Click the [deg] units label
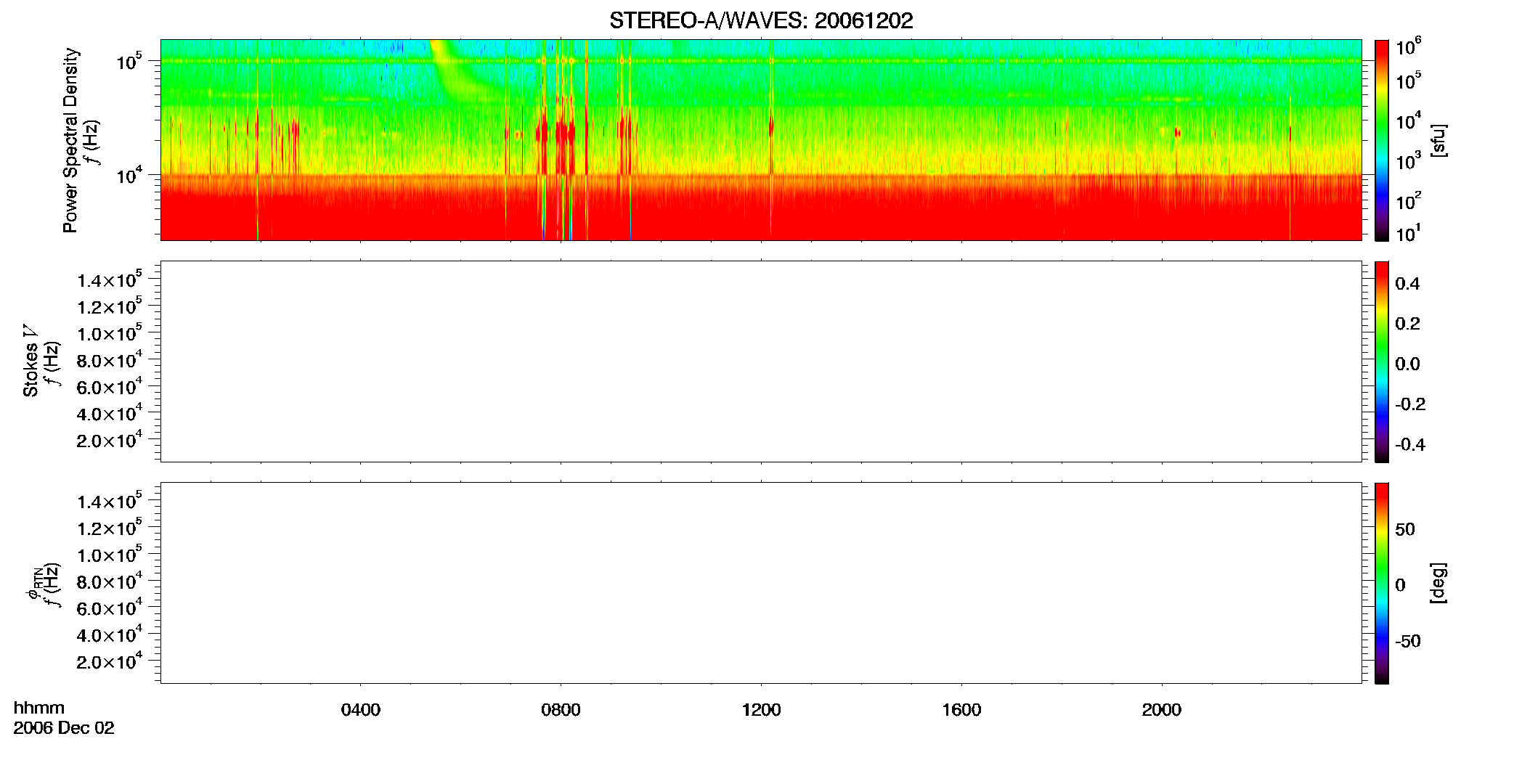 pos(1438,583)
